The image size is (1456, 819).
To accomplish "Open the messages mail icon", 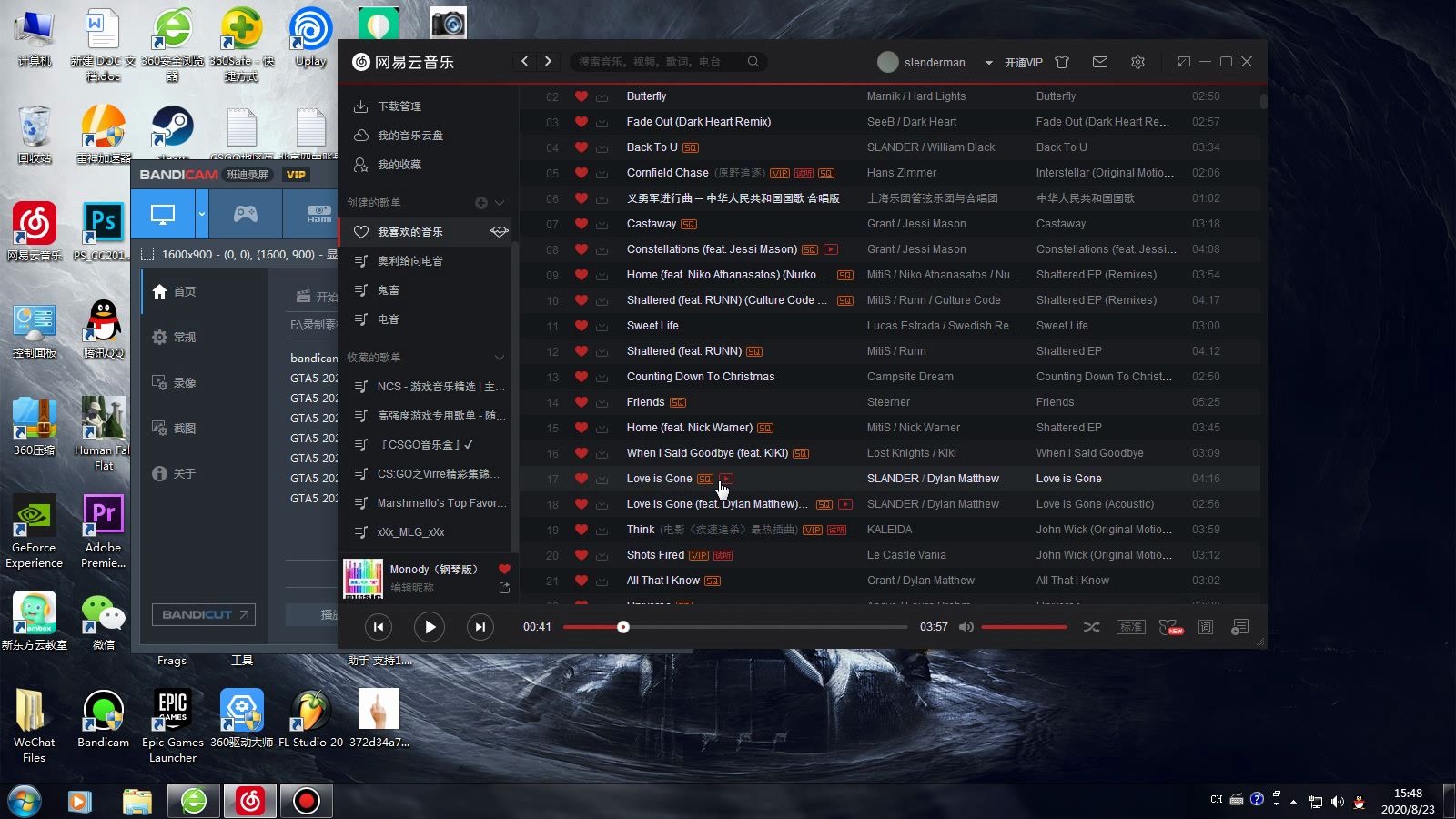I will tap(1100, 62).
